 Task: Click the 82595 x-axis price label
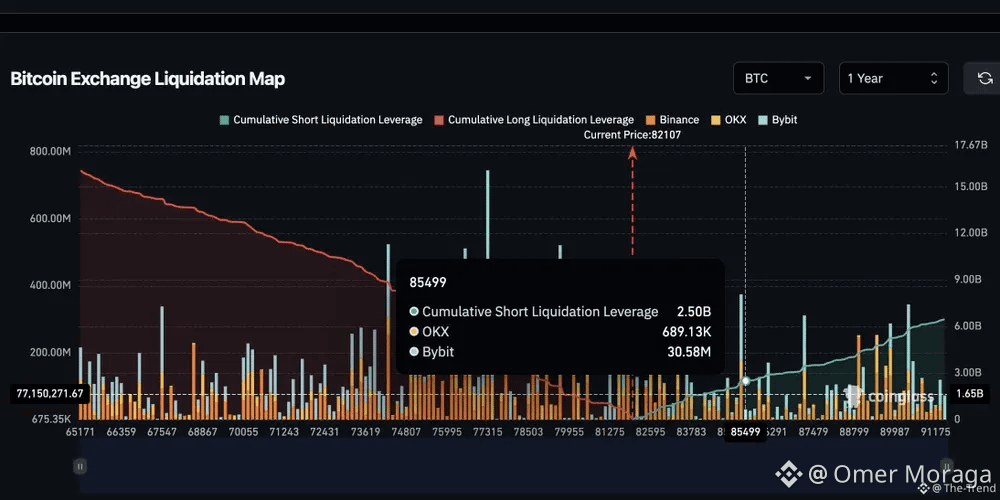[x=651, y=432]
